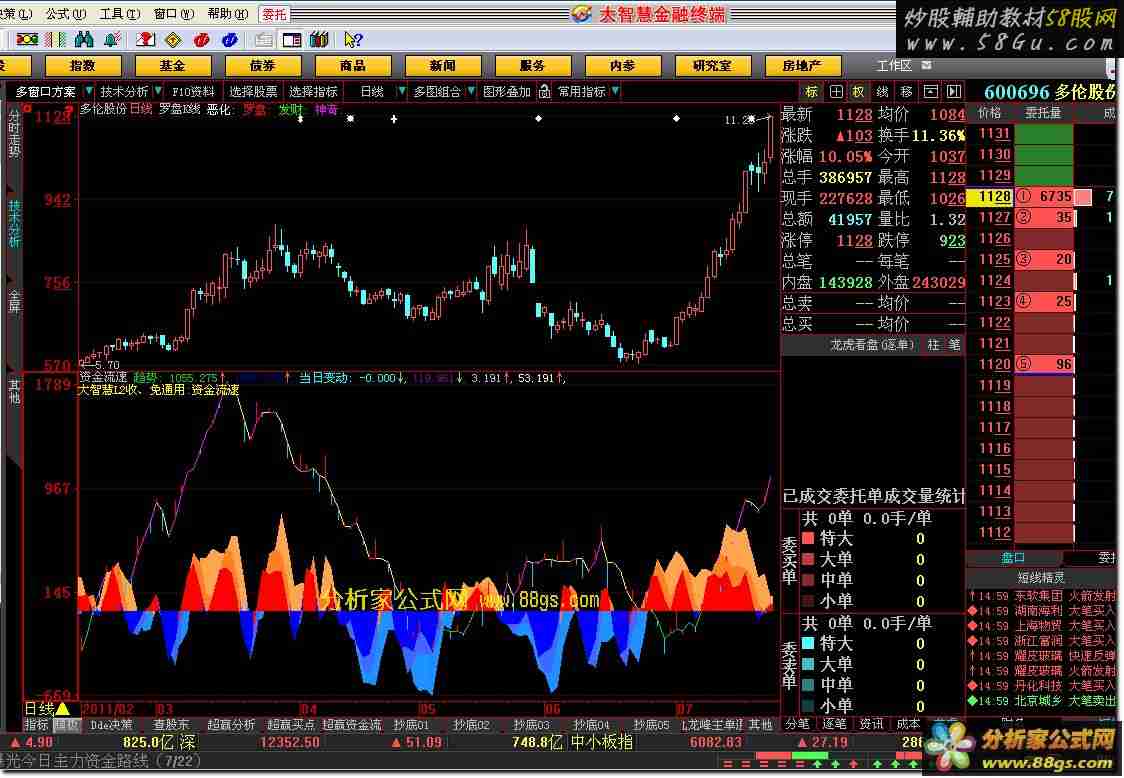The height and width of the screenshot is (778, 1124).
Task: Expand the 多窗口方案 dropdown arrow
Action: tap(88, 92)
